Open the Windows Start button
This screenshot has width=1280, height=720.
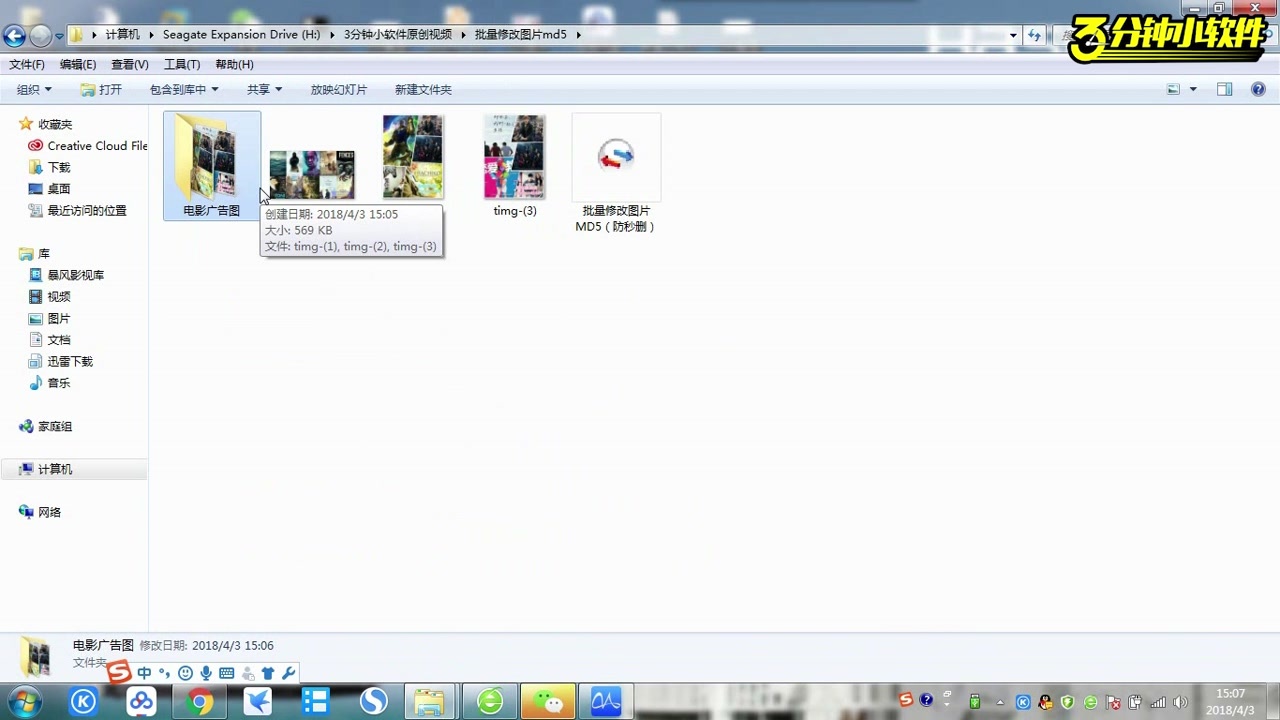[x=24, y=701]
